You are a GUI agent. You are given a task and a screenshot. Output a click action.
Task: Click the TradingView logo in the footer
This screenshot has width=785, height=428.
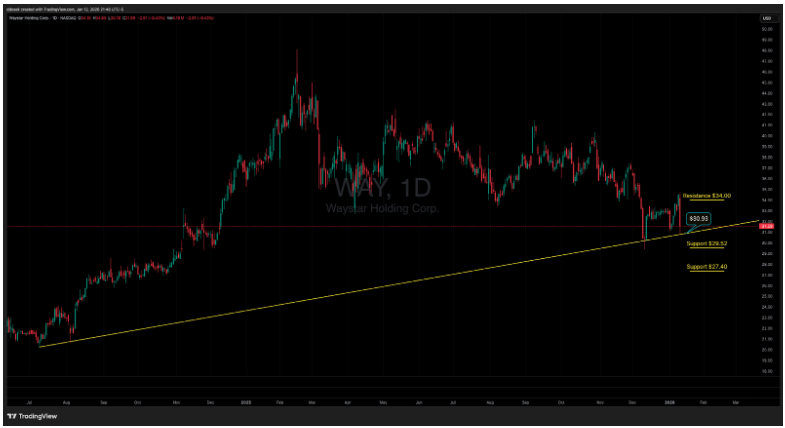point(32,416)
